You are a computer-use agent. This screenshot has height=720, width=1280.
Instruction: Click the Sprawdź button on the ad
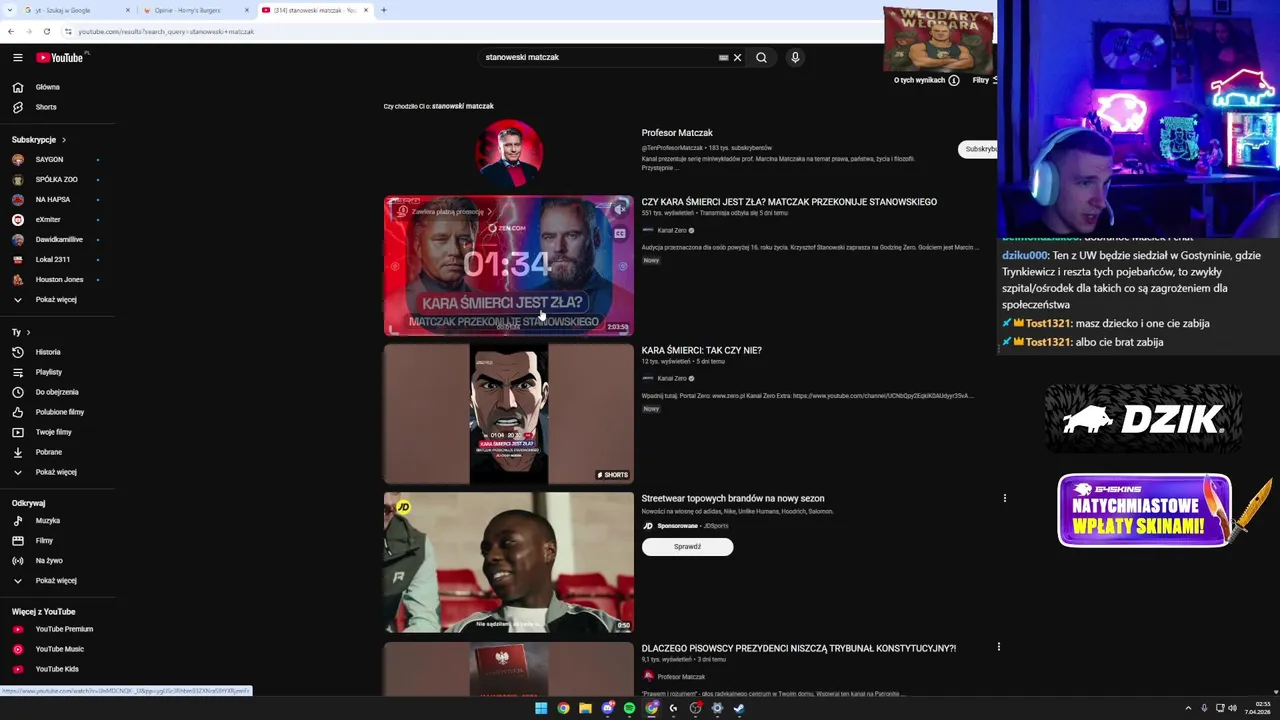[687, 547]
